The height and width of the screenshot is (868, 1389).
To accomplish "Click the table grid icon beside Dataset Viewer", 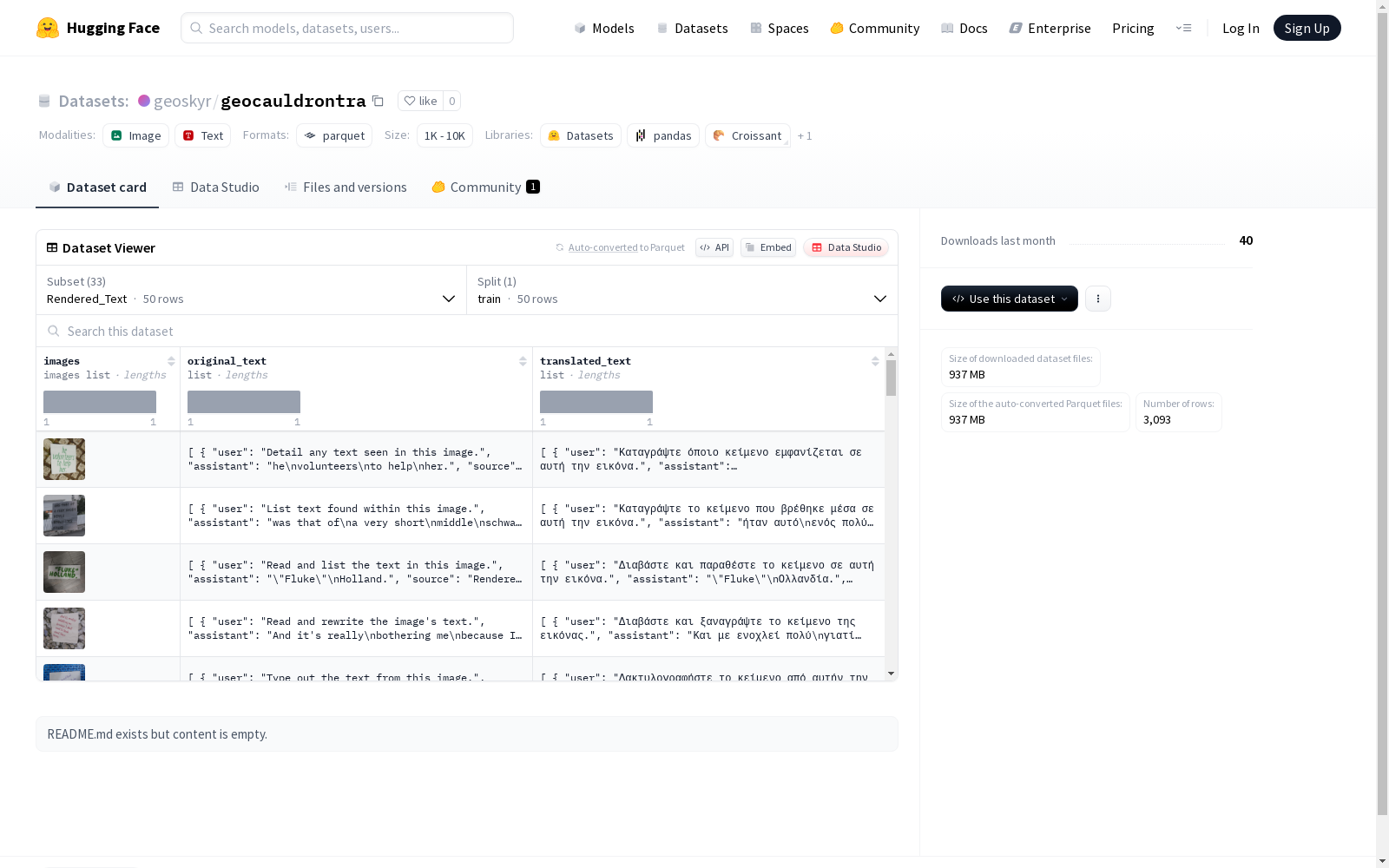I will tap(52, 247).
